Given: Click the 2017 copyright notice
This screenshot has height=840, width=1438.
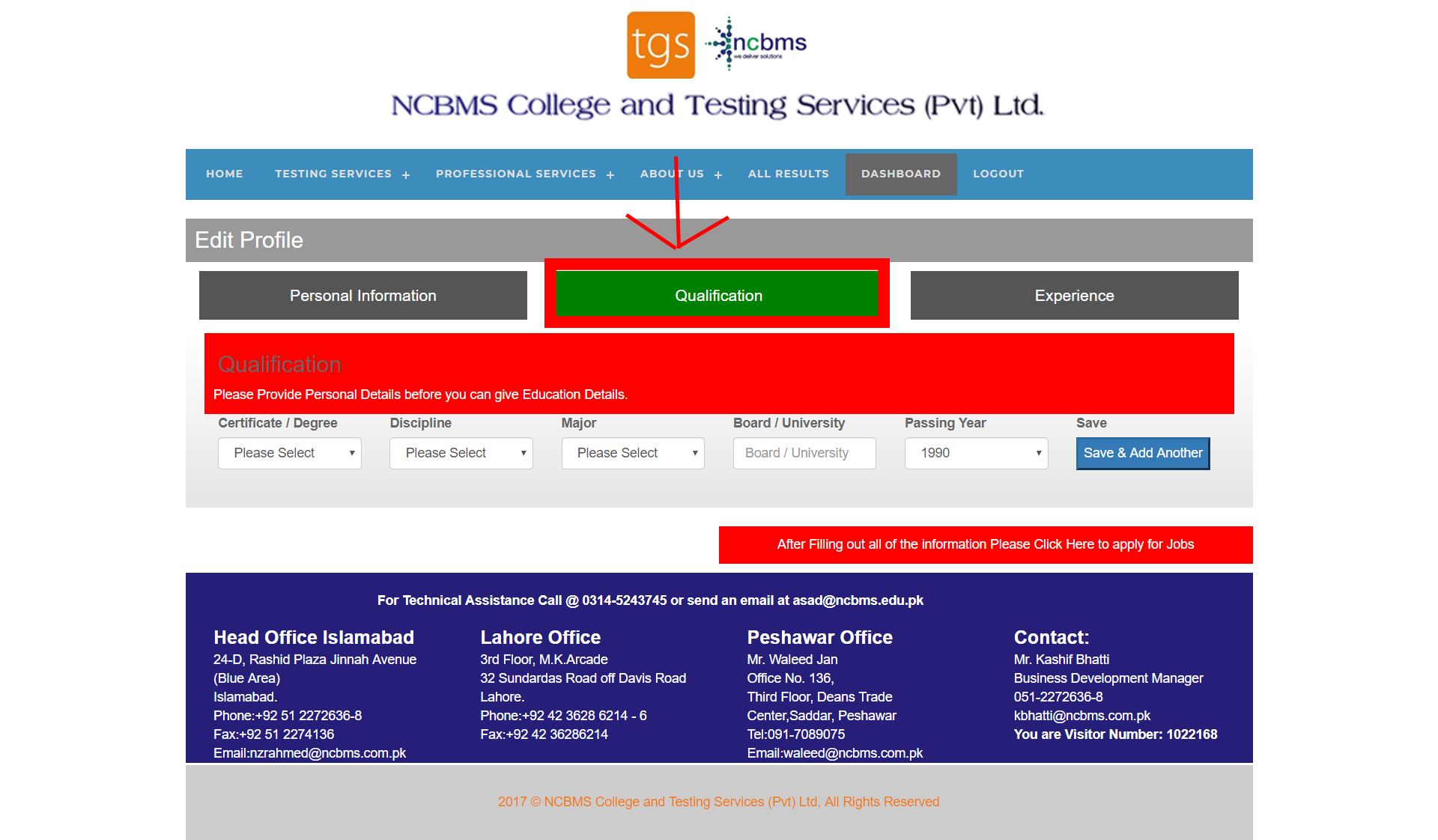Looking at the screenshot, I should [x=718, y=802].
